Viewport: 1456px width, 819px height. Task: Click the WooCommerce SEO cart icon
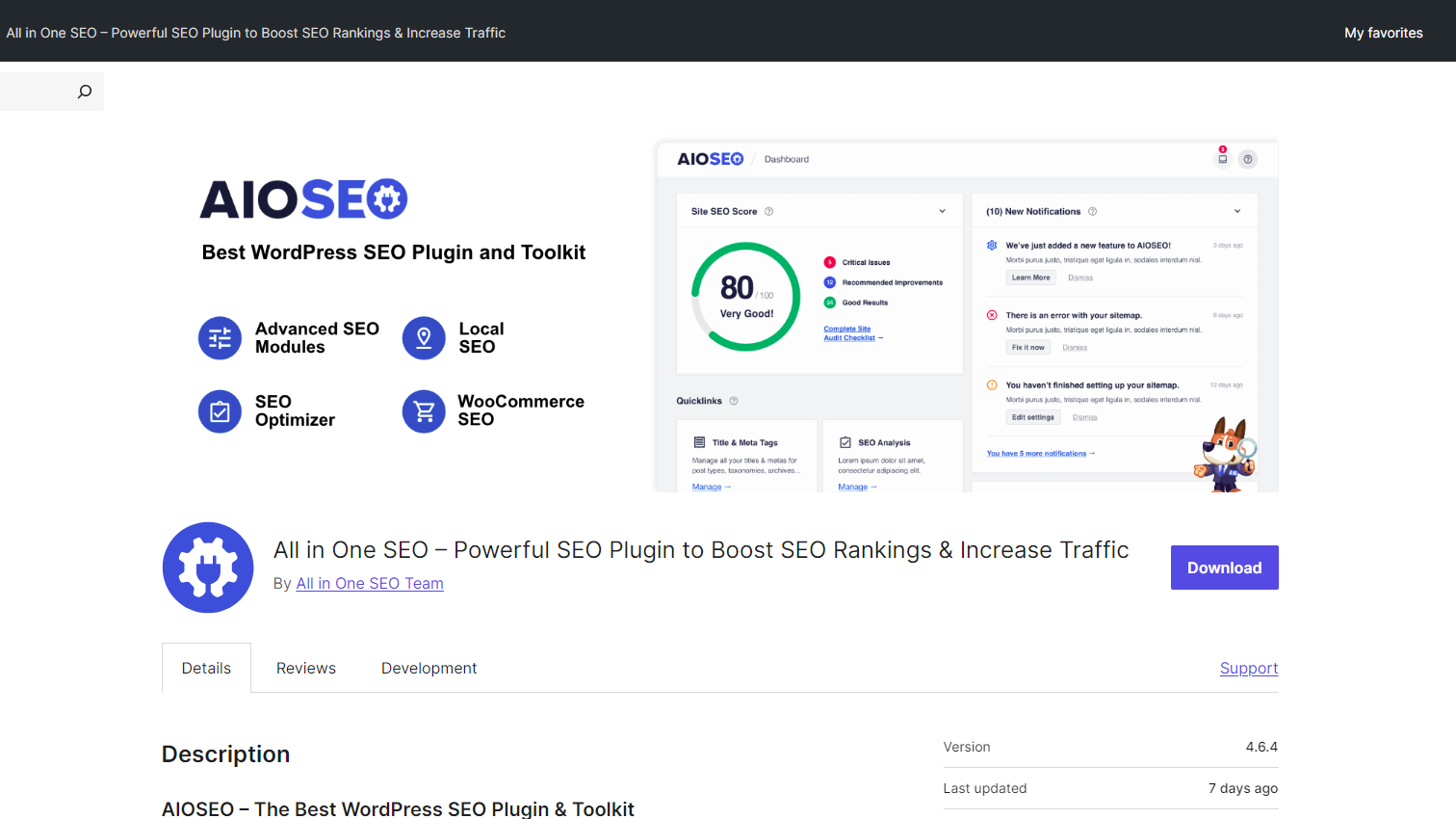point(424,411)
